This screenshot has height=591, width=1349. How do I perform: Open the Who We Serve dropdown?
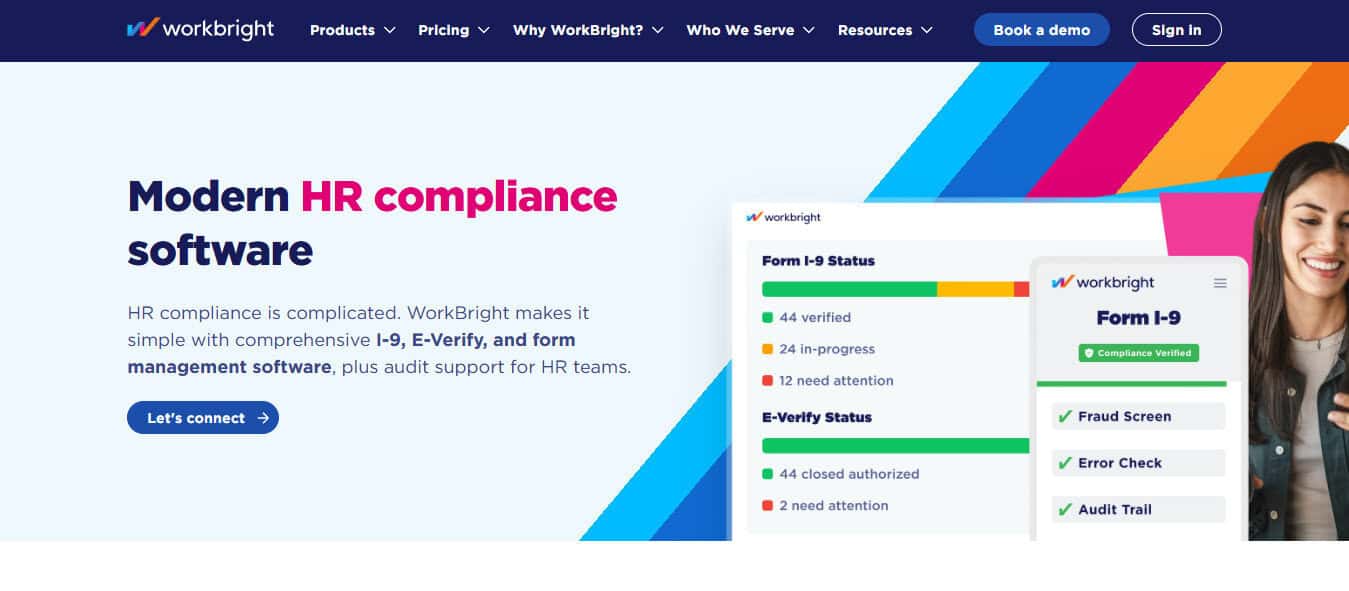(x=751, y=30)
